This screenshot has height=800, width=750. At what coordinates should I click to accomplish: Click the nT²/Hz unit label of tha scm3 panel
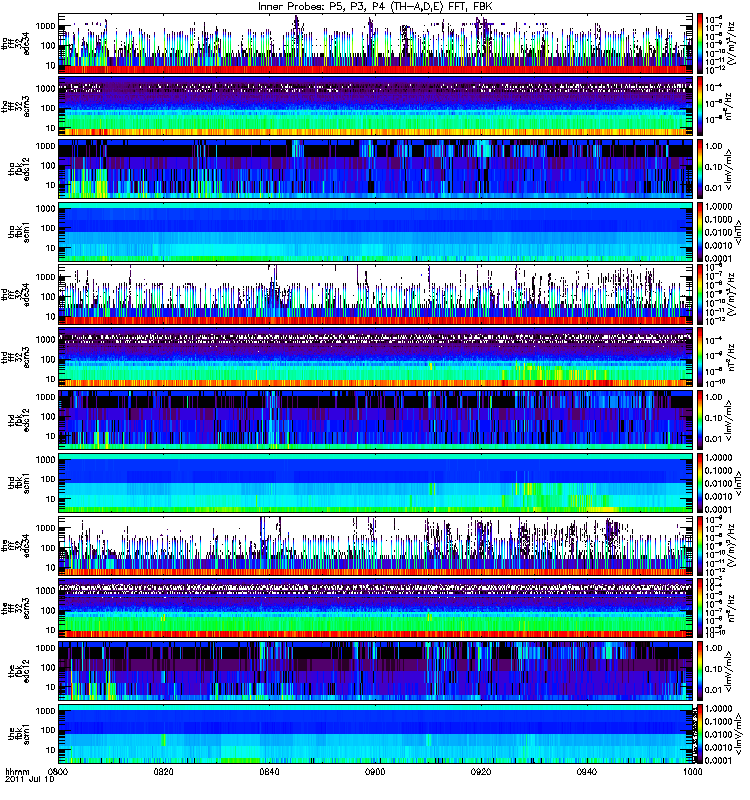pos(729,106)
